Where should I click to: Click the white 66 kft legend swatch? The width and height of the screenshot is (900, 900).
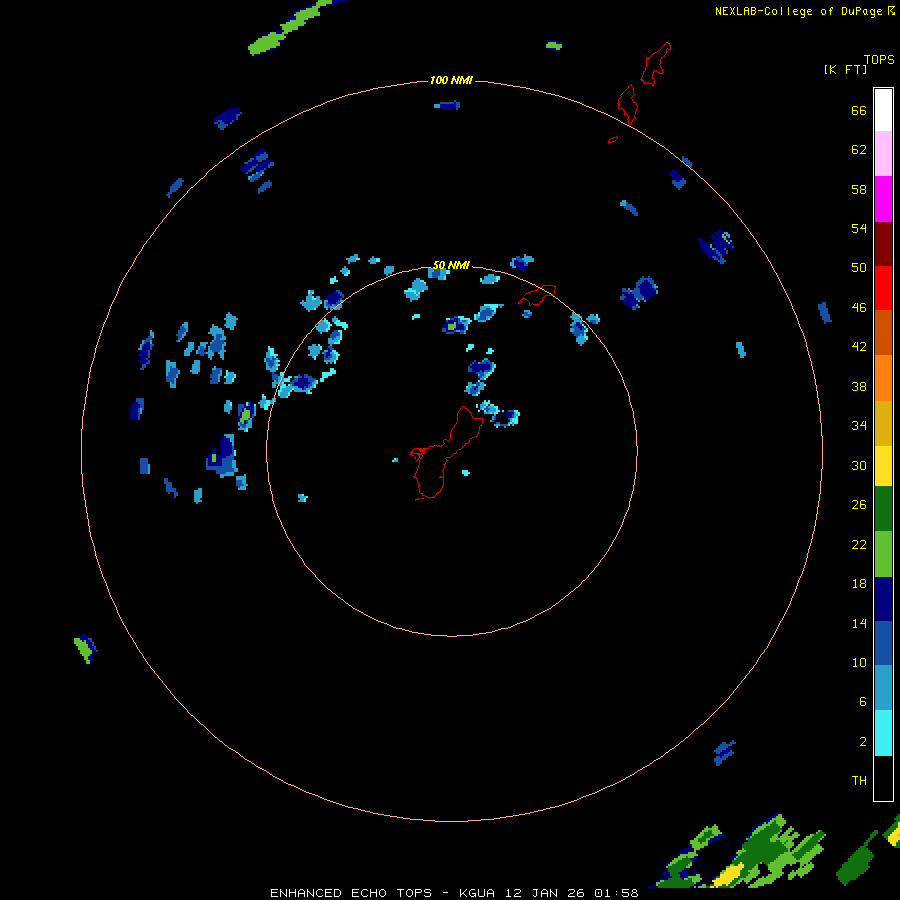(x=883, y=110)
